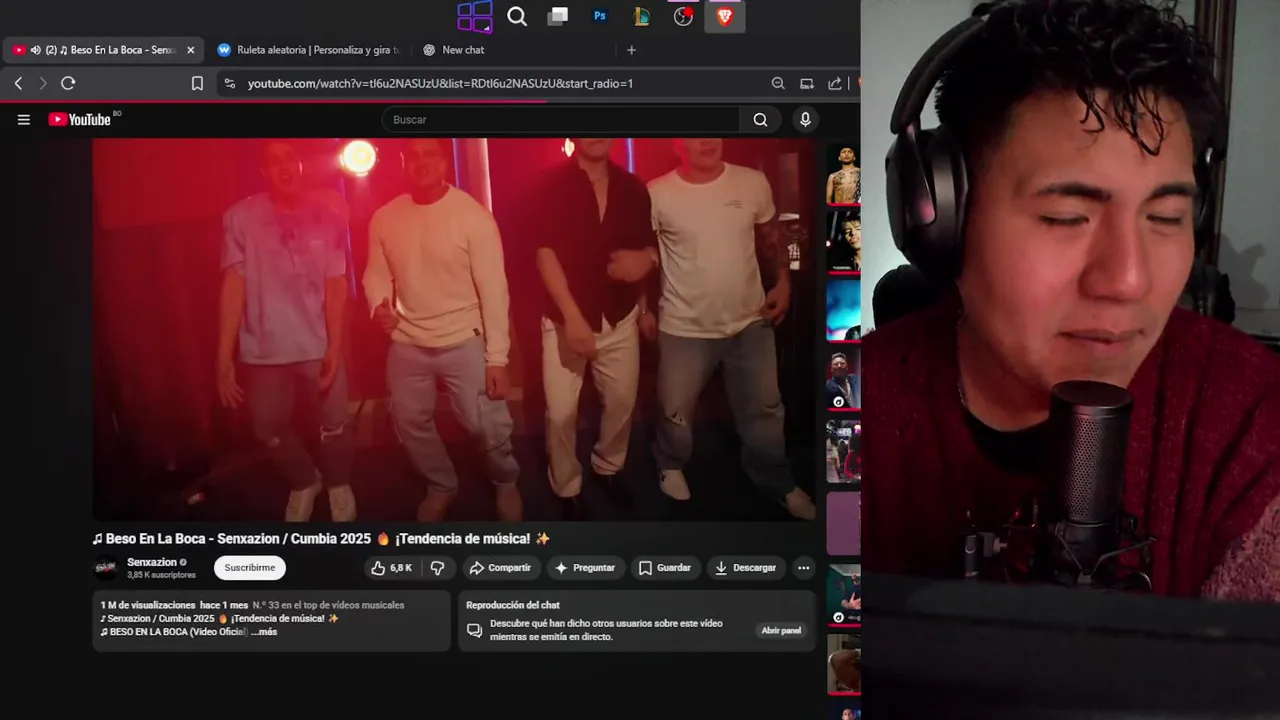The height and width of the screenshot is (720, 1280).
Task: Dislike the video
Action: pyautogui.click(x=437, y=568)
